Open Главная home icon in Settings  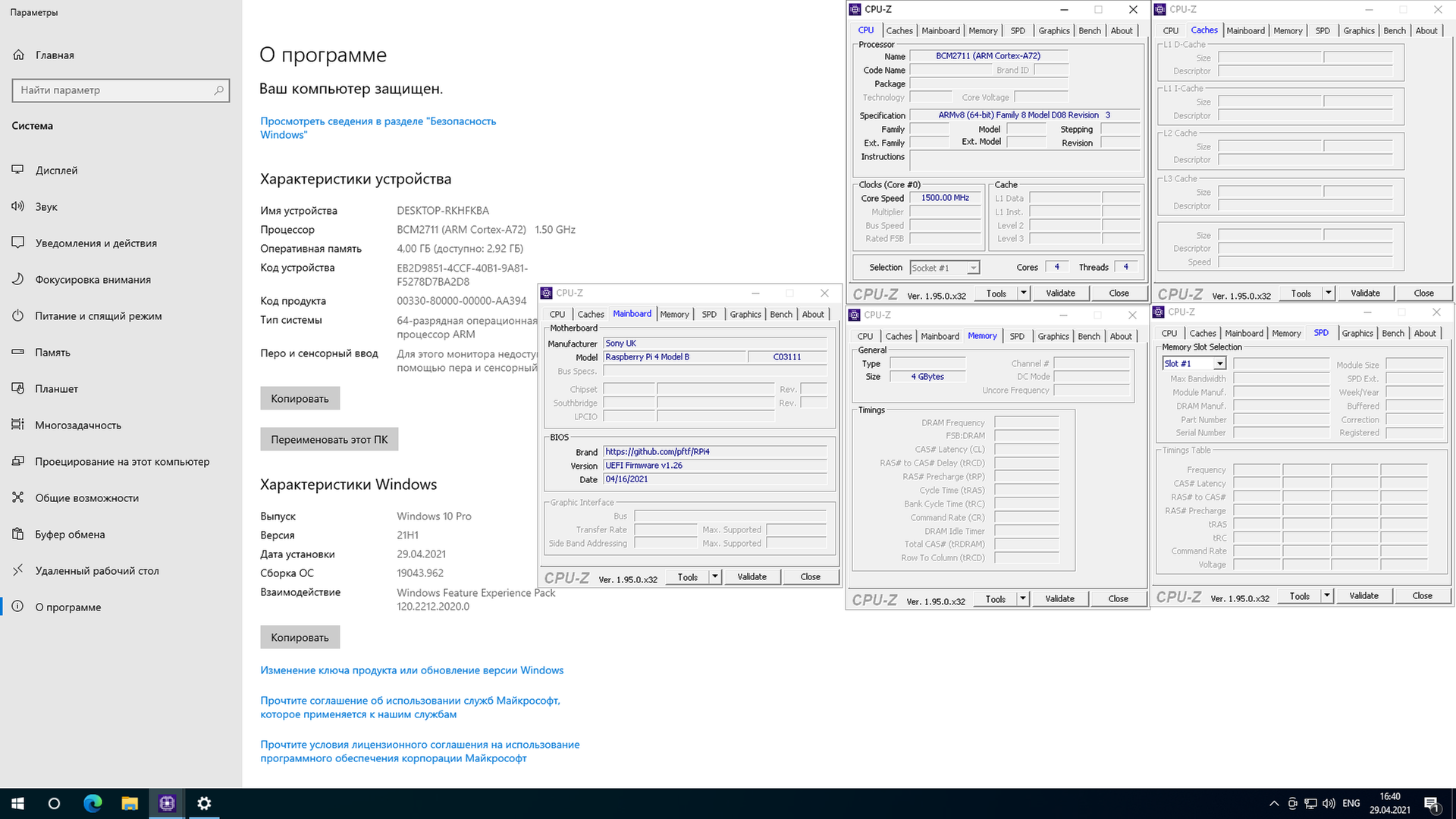tap(19, 55)
